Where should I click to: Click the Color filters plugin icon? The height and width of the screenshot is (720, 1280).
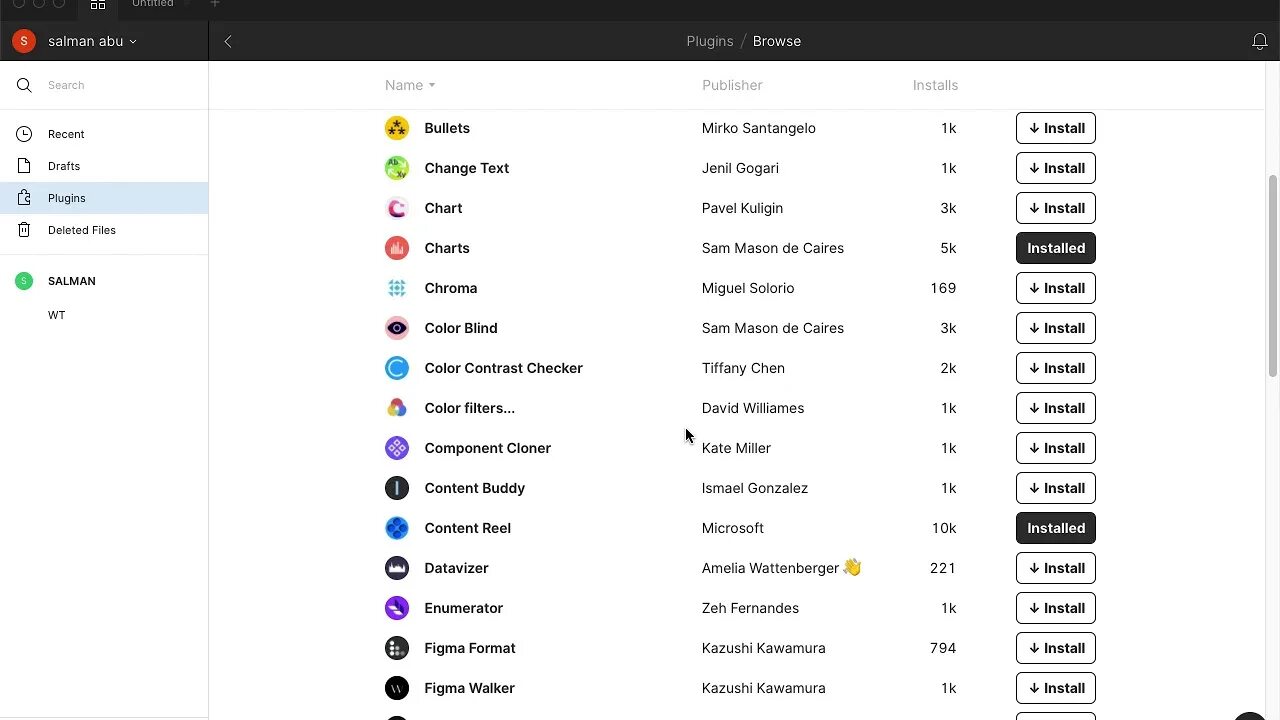(397, 408)
